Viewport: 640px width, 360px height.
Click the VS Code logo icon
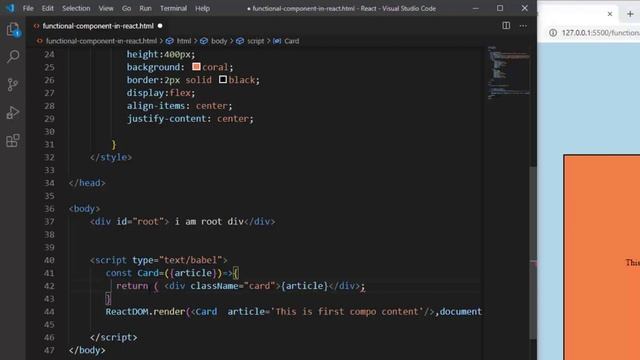click(x=10, y=8)
